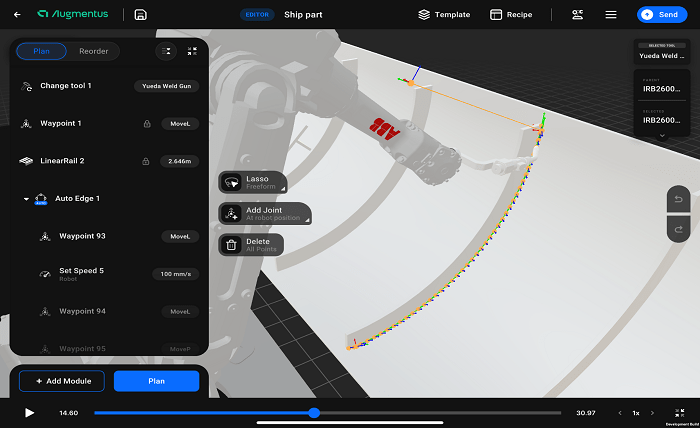Open the Recipe menu
The height and width of the screenshot is (428, 700).
[511, 15]
